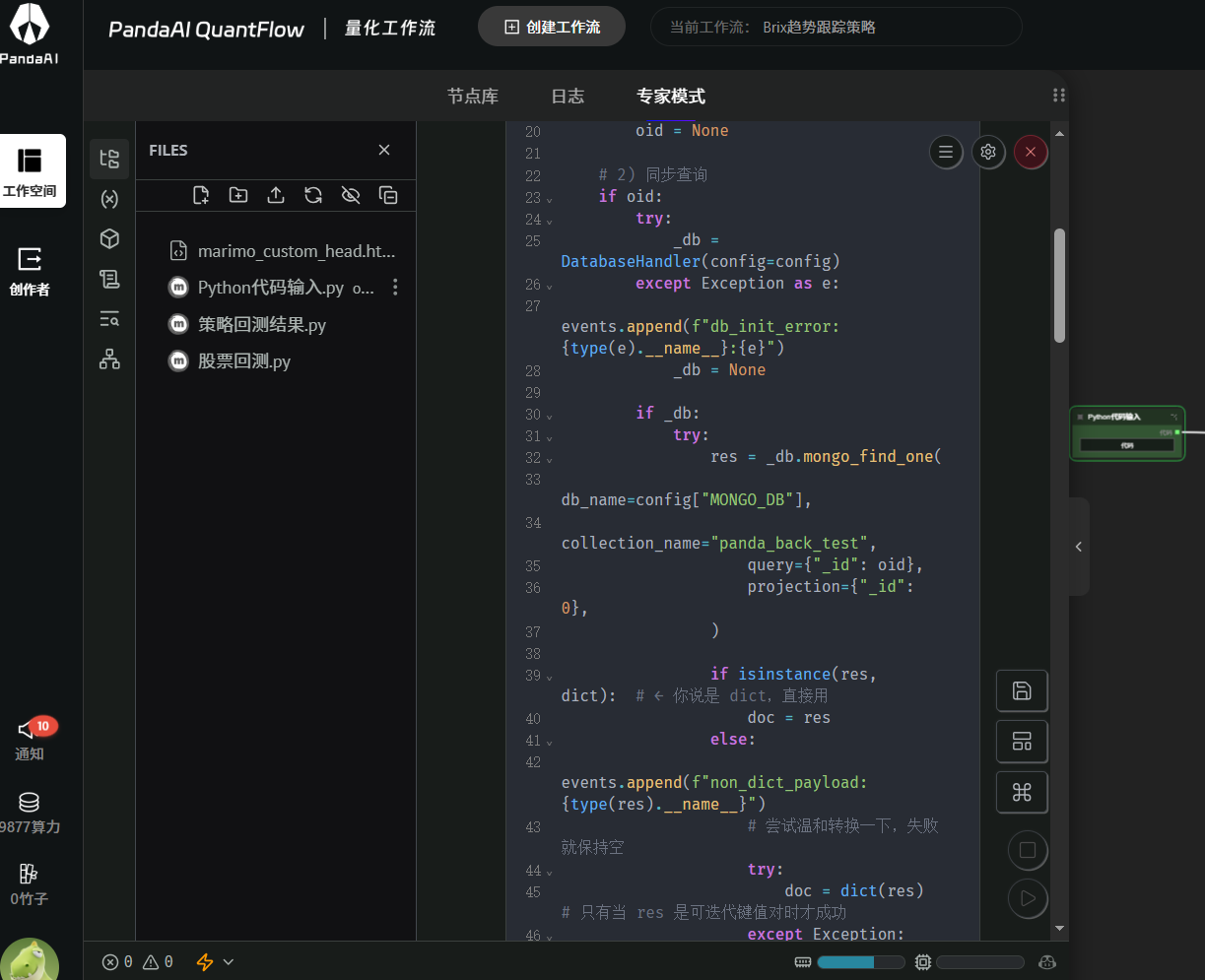The image size is (1205, 980).
Task: Open the scratchpad scroll icon panel
Action: pyautogui.click(x=109, y=279)
